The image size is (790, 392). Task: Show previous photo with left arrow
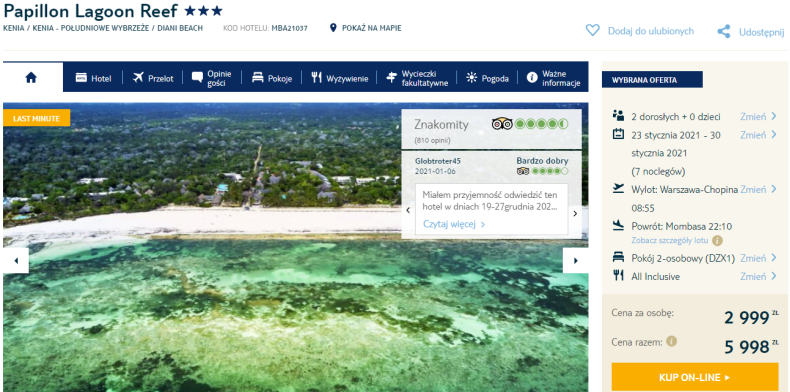click(16, 261)
